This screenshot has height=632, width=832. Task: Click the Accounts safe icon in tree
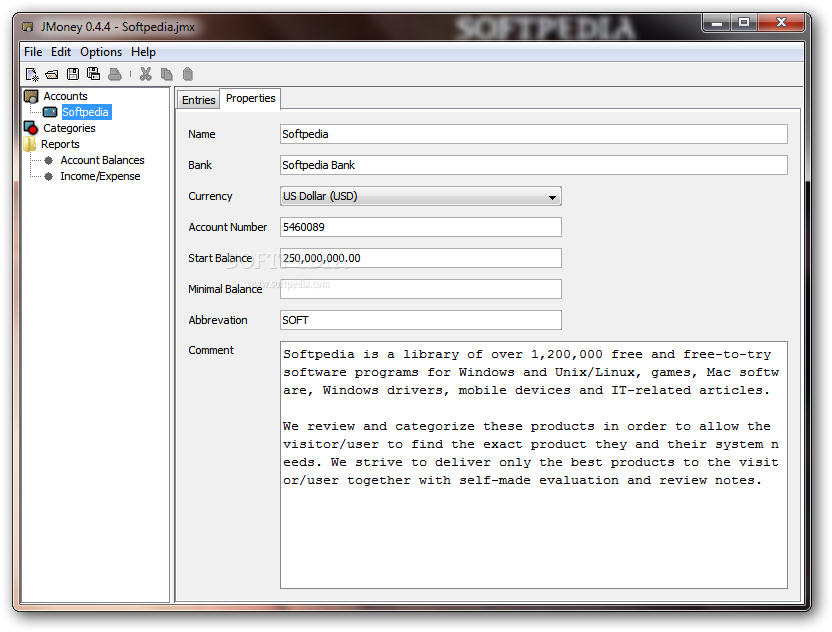pyautogui.click(x=31, y=96)
